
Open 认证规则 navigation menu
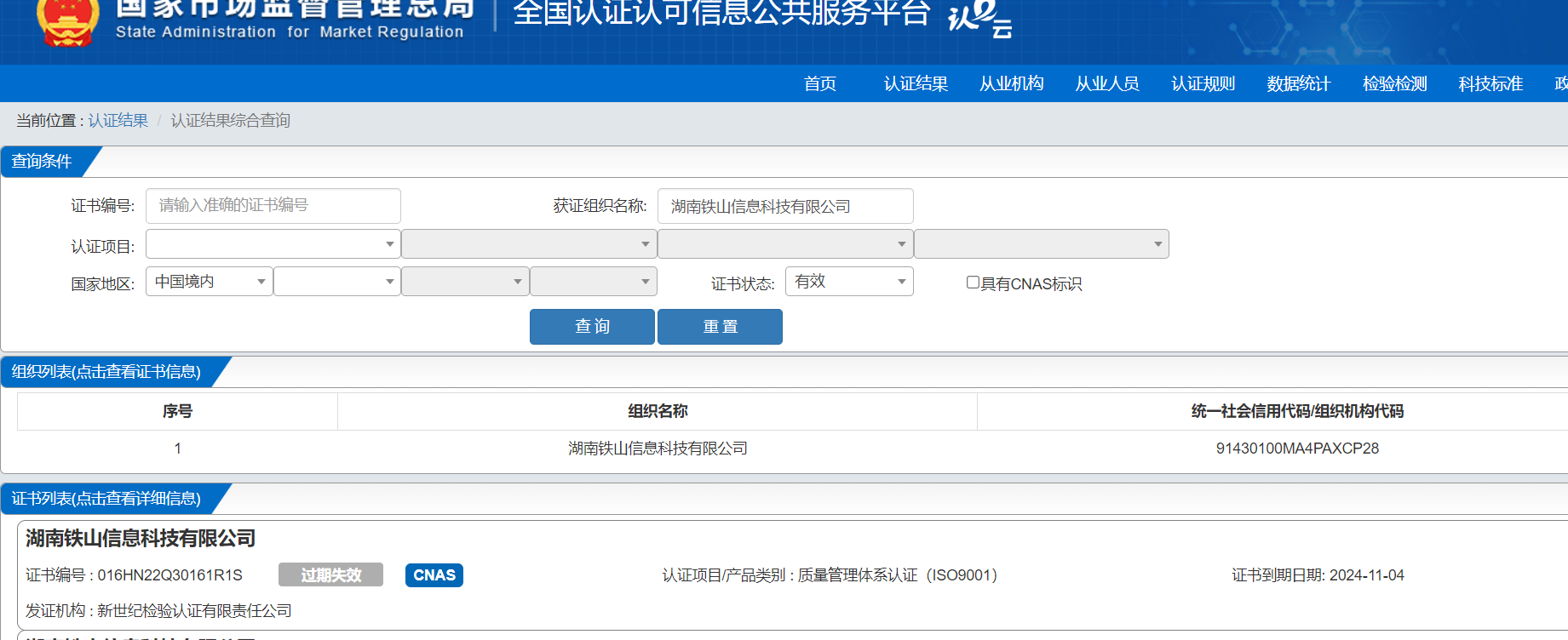[1203, 83]
